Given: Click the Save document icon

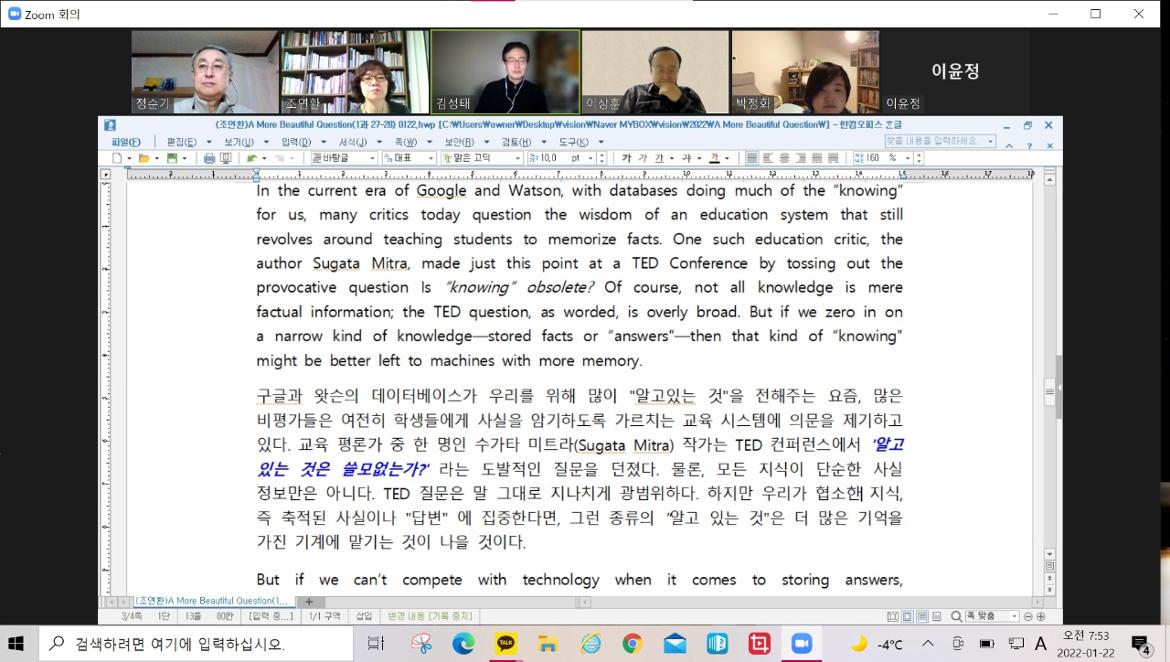Looking at the screenshot, I should [x=171, y=158].
